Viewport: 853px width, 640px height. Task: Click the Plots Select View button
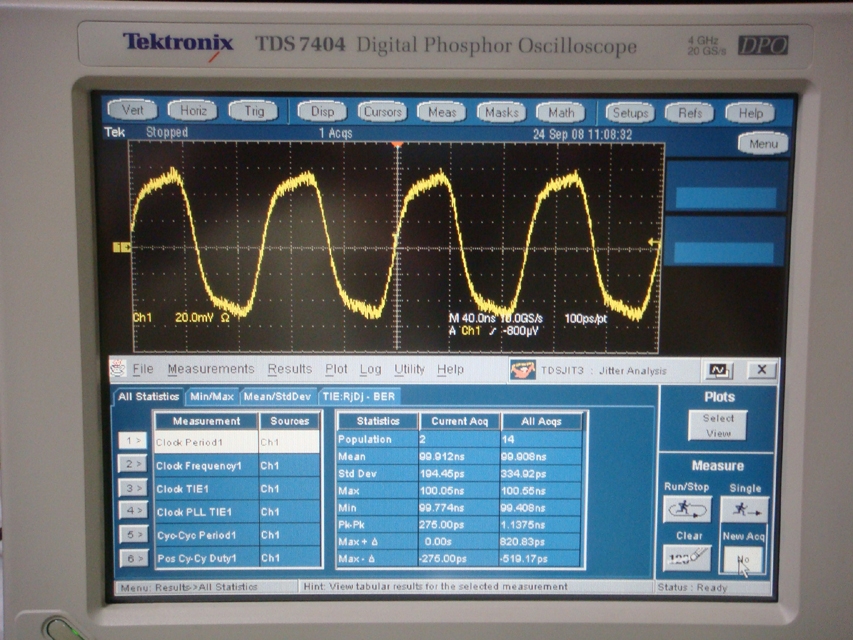click(718, 426)
